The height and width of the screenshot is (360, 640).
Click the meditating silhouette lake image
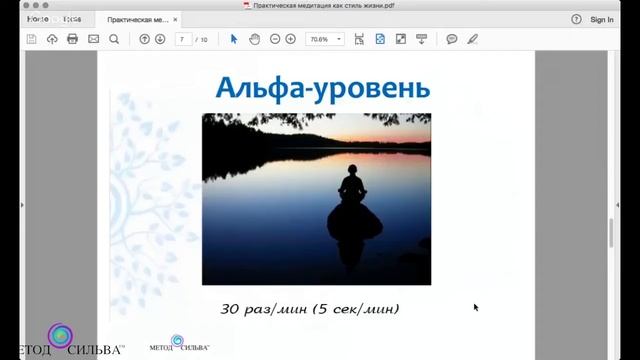[x=316, y=199]
